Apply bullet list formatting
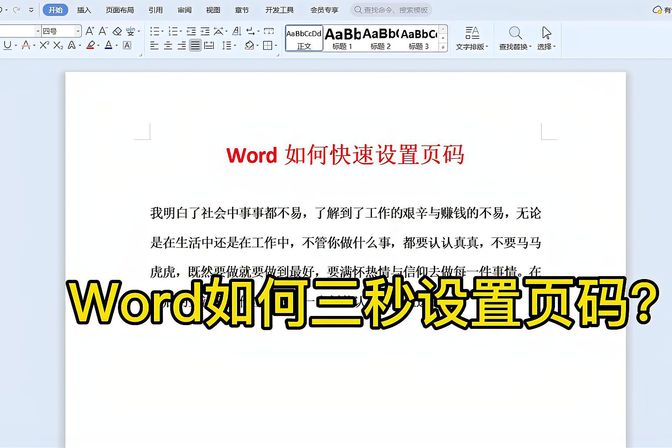Viewport: 672px width, 448px height. 154,31
